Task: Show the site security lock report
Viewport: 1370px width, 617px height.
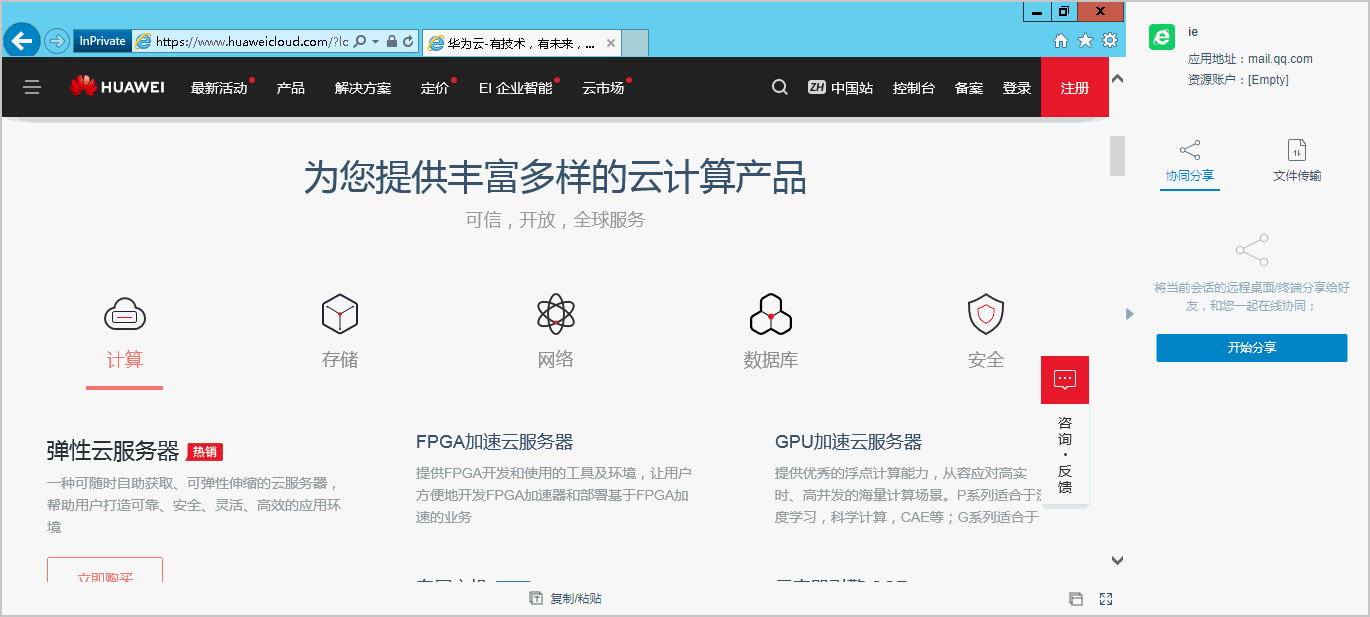Action: pos(392,42)
